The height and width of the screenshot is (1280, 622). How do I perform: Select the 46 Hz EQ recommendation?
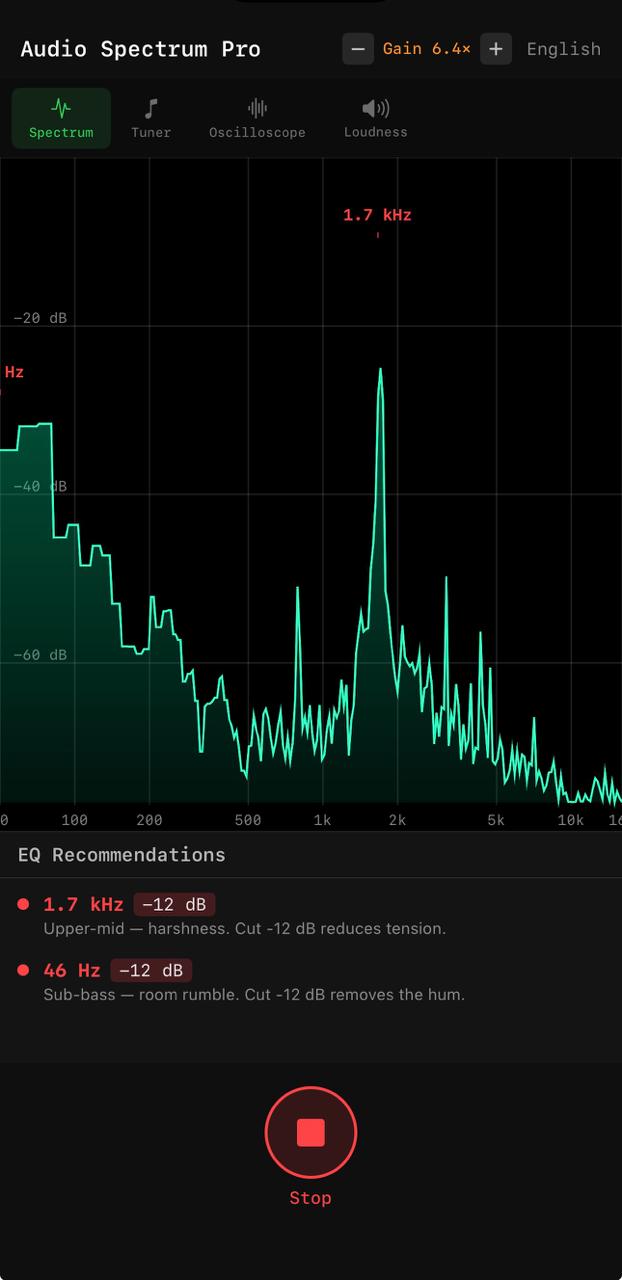pyautogui.click(x=311, y=982)
